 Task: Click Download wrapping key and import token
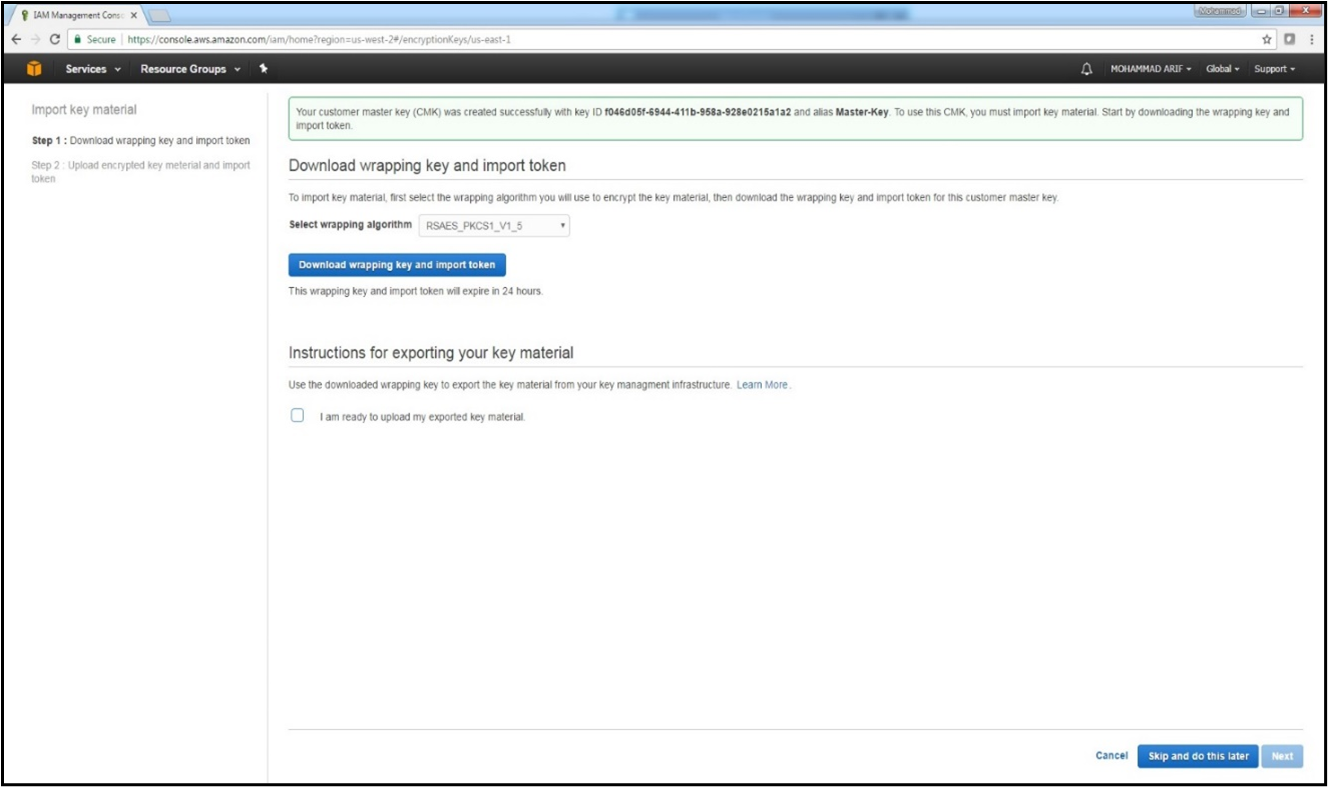pyautogui.click(x=397, y=265)
